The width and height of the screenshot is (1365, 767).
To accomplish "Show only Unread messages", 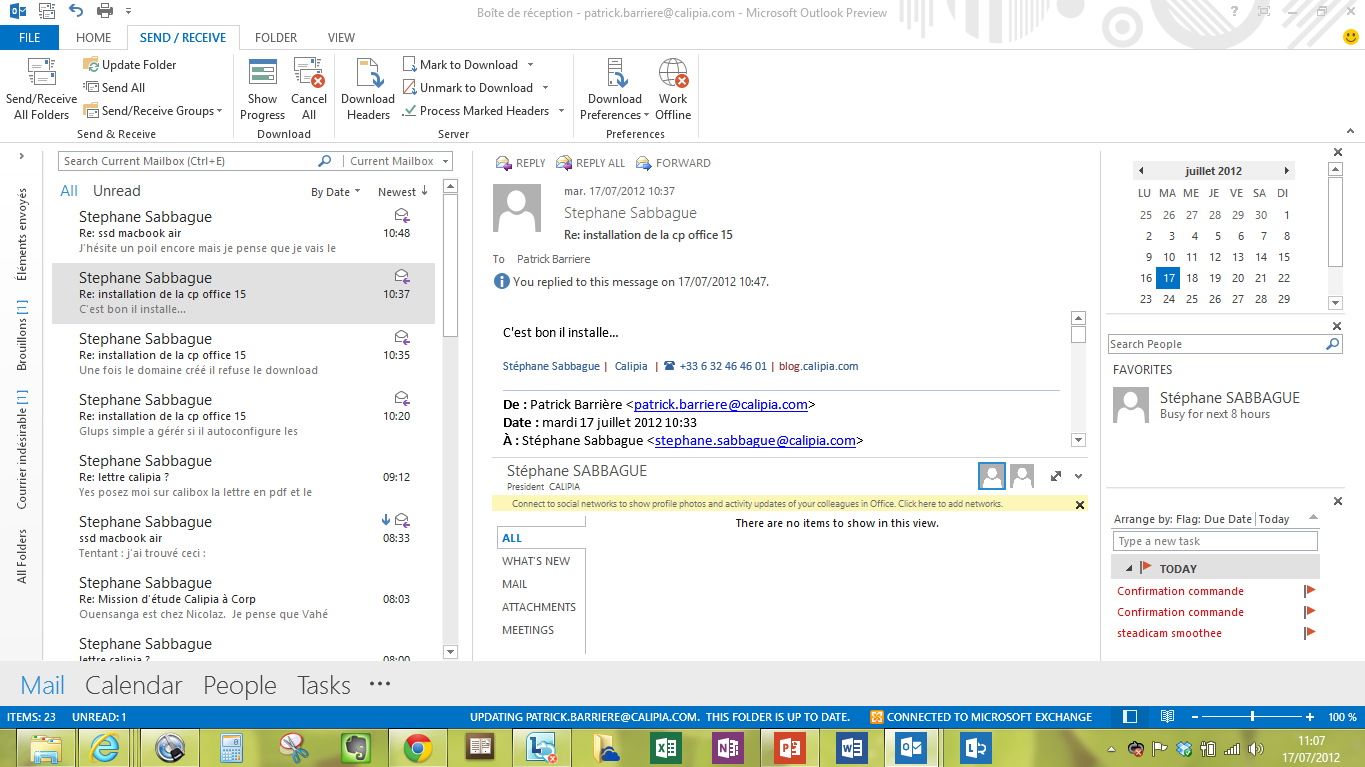I will 117,191.
